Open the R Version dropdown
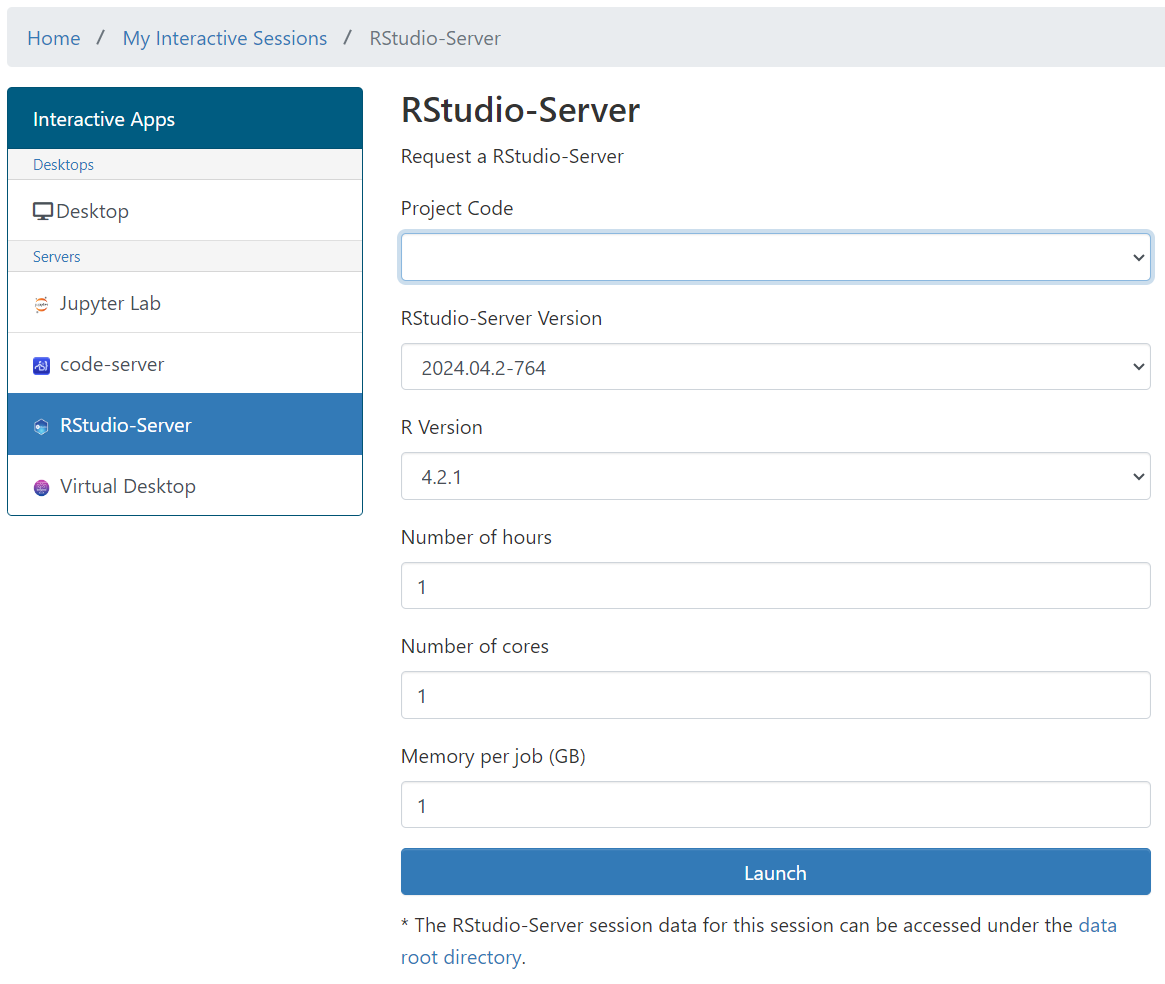Screen dimensions: 1165x984 [775, 476]
